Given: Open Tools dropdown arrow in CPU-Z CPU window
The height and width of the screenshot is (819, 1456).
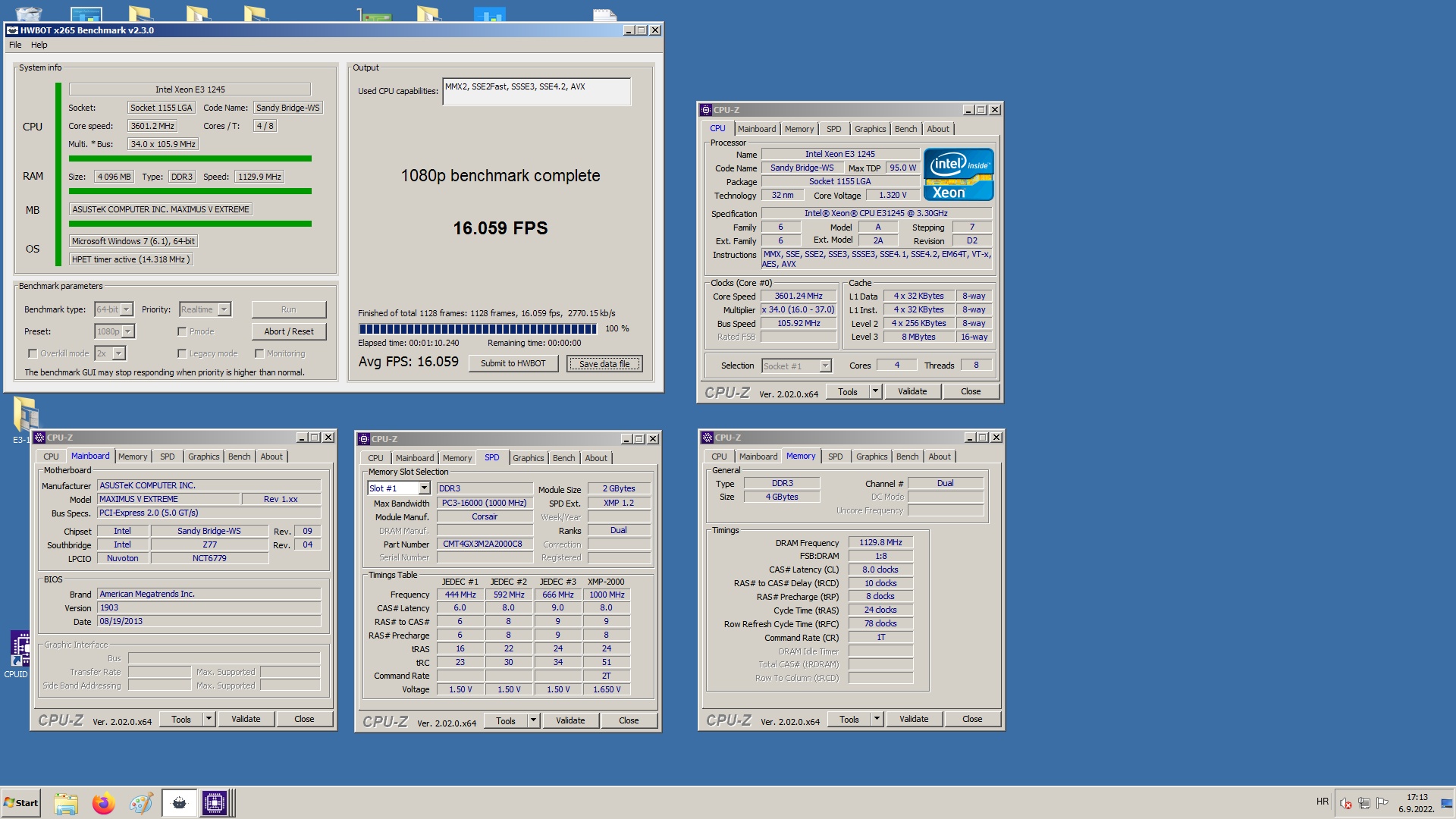Looking at the screenshot, I should click(x=875, y=391).
